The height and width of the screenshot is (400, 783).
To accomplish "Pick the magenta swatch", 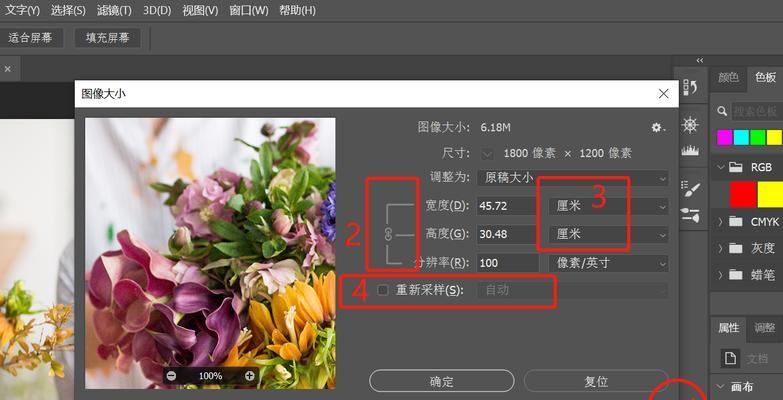I will pyautogui.click(x=725, y=137).
